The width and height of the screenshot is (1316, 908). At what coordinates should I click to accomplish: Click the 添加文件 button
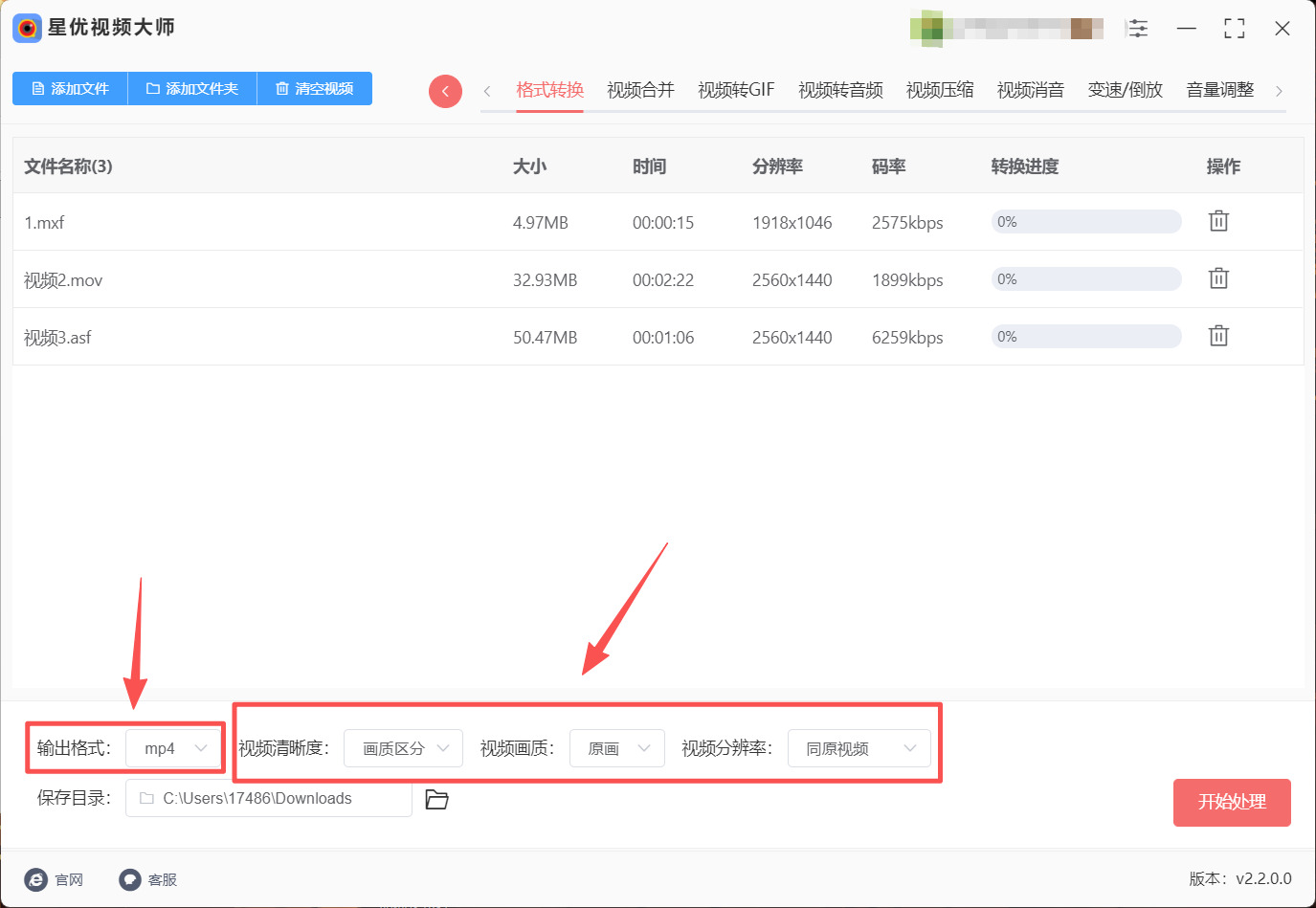[70, 88]
